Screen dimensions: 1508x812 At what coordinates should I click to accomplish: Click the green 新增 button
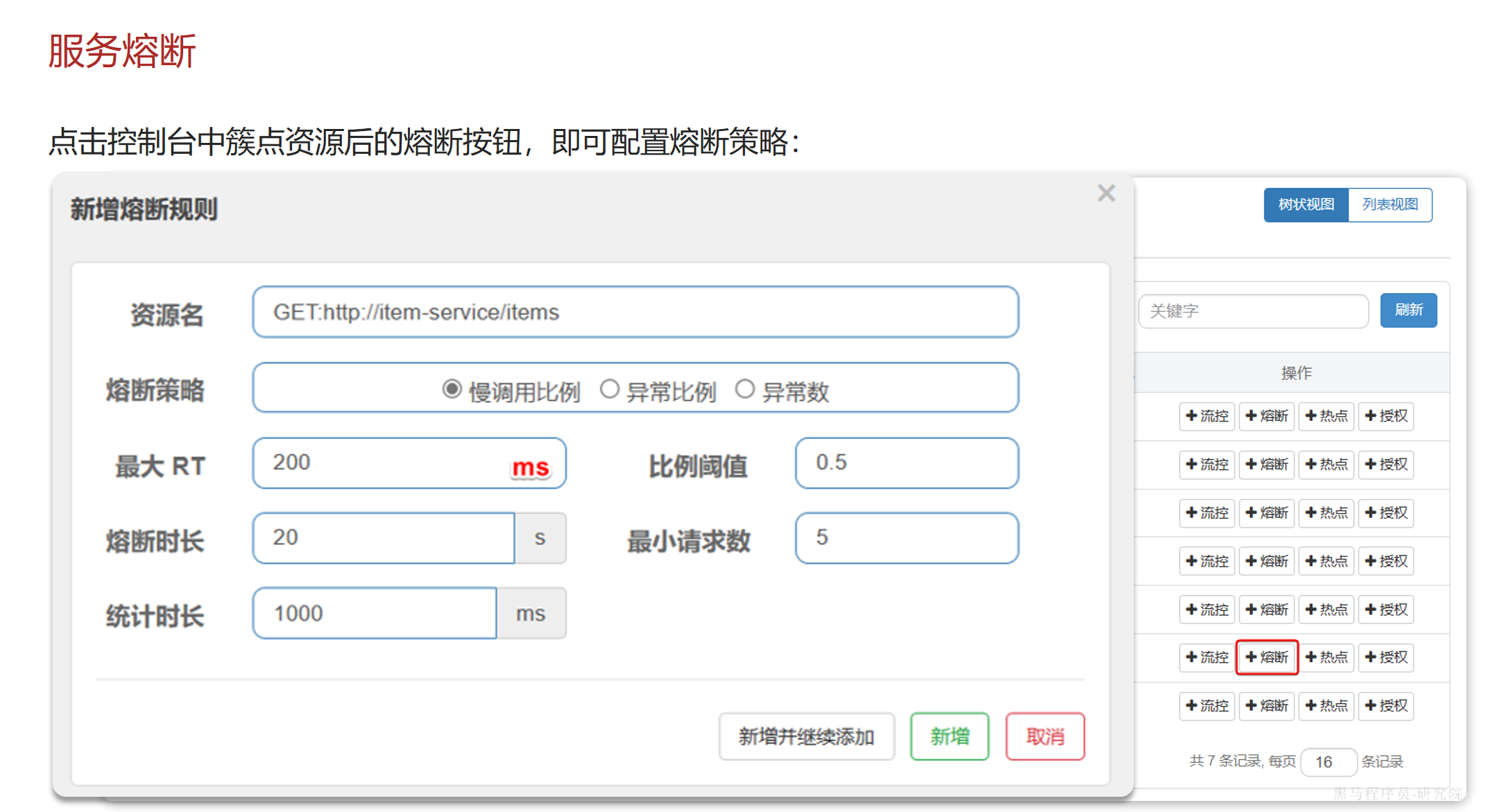[949, 736]
